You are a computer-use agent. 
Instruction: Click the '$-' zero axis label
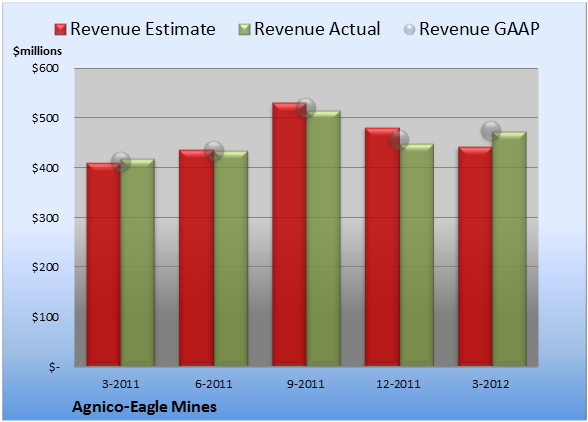54,367
